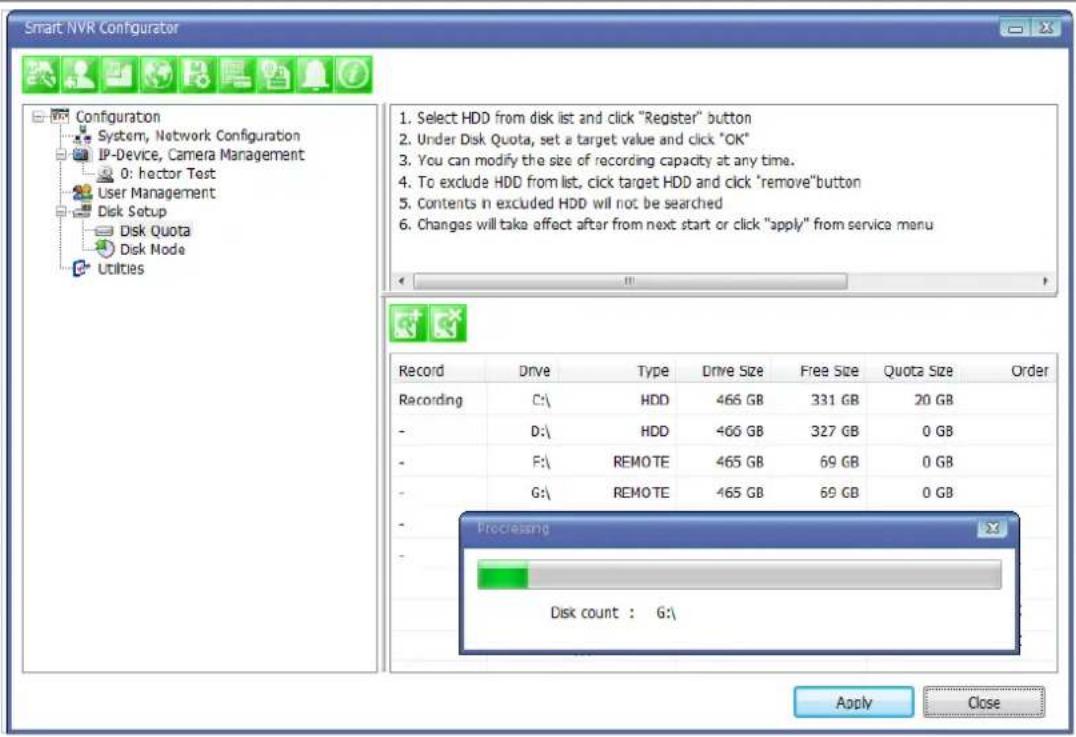The width and height of the screenshot is (1076, 737).
Task: Click the Free Size column header
Action: (819, 371)
